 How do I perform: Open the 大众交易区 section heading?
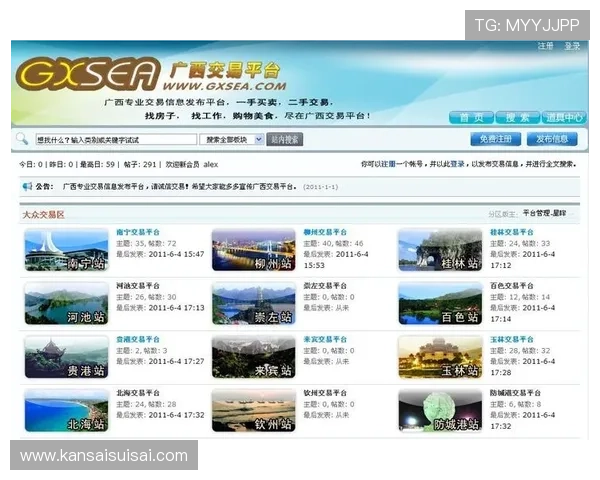[x=43, y=215]
